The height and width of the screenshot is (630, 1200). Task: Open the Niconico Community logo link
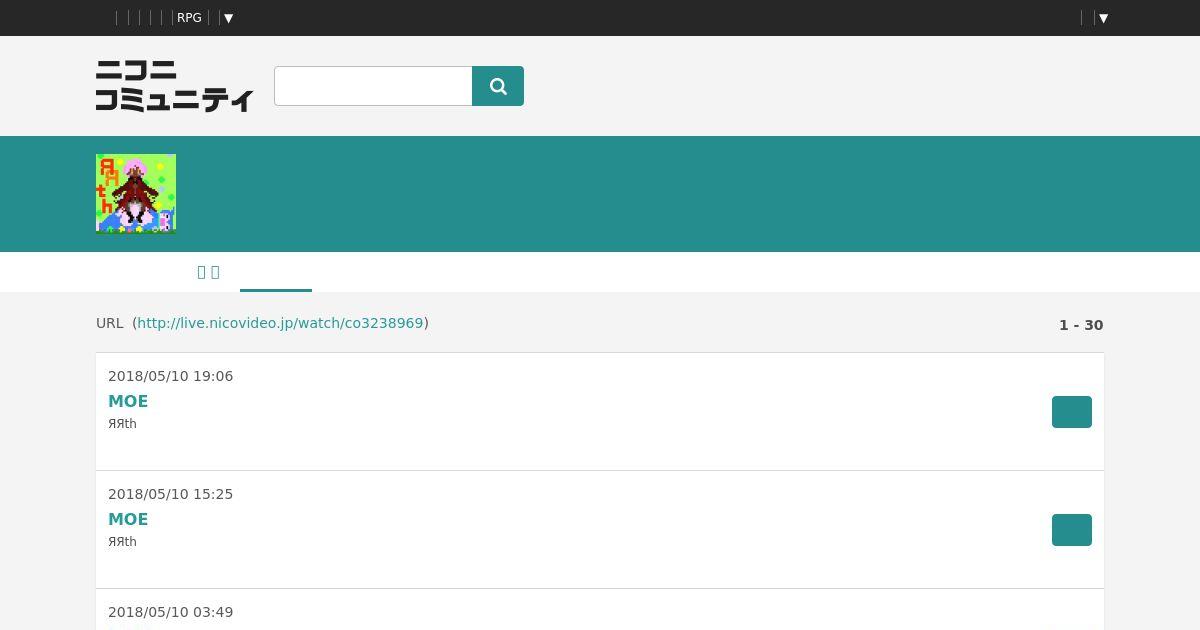point(175,86)
